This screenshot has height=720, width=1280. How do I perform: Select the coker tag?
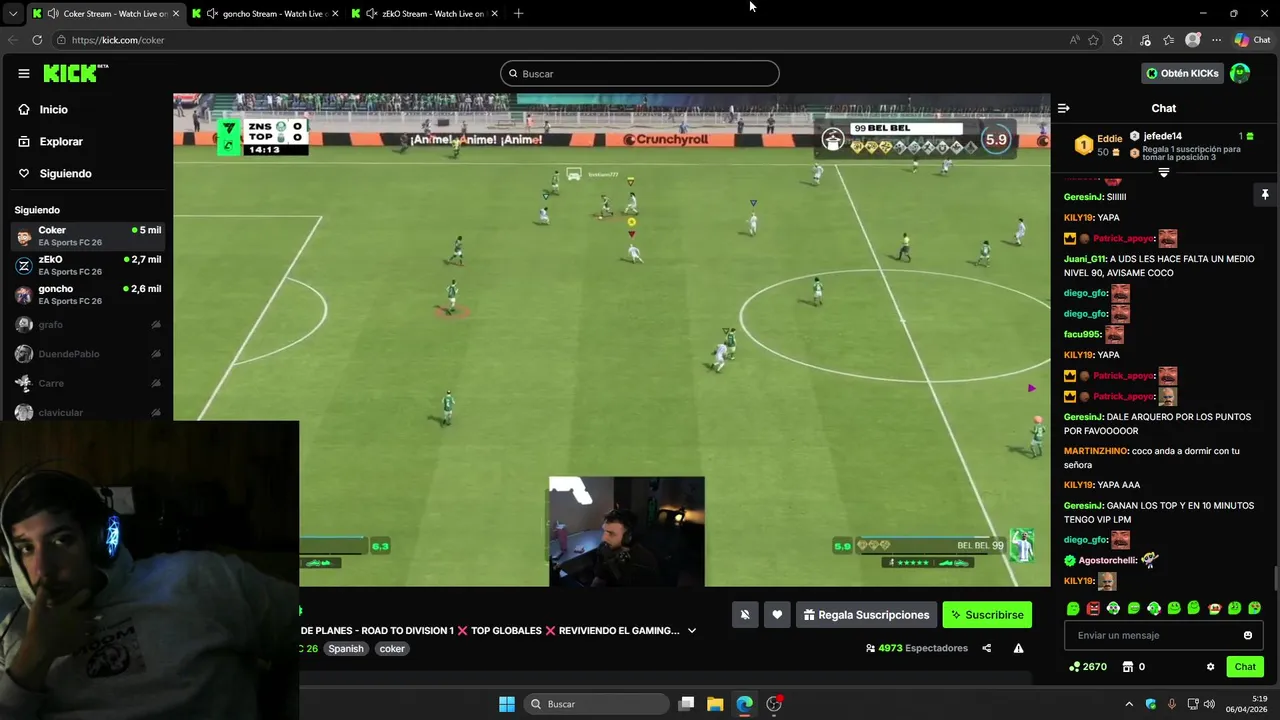pos(392,648)
